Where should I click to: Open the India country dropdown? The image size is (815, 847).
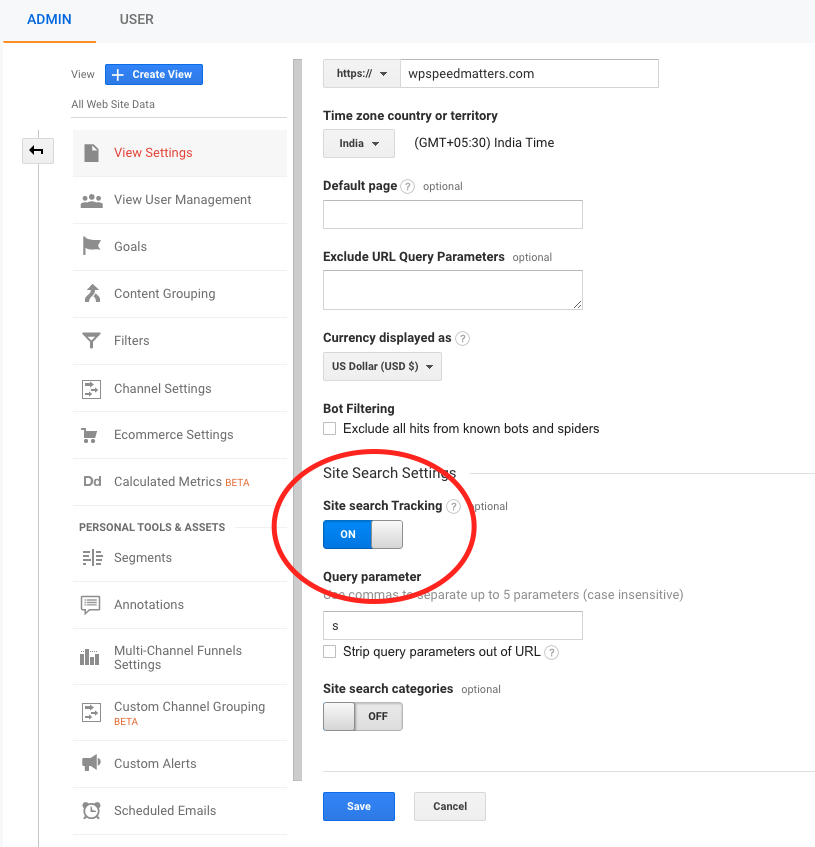coord(358,143)
